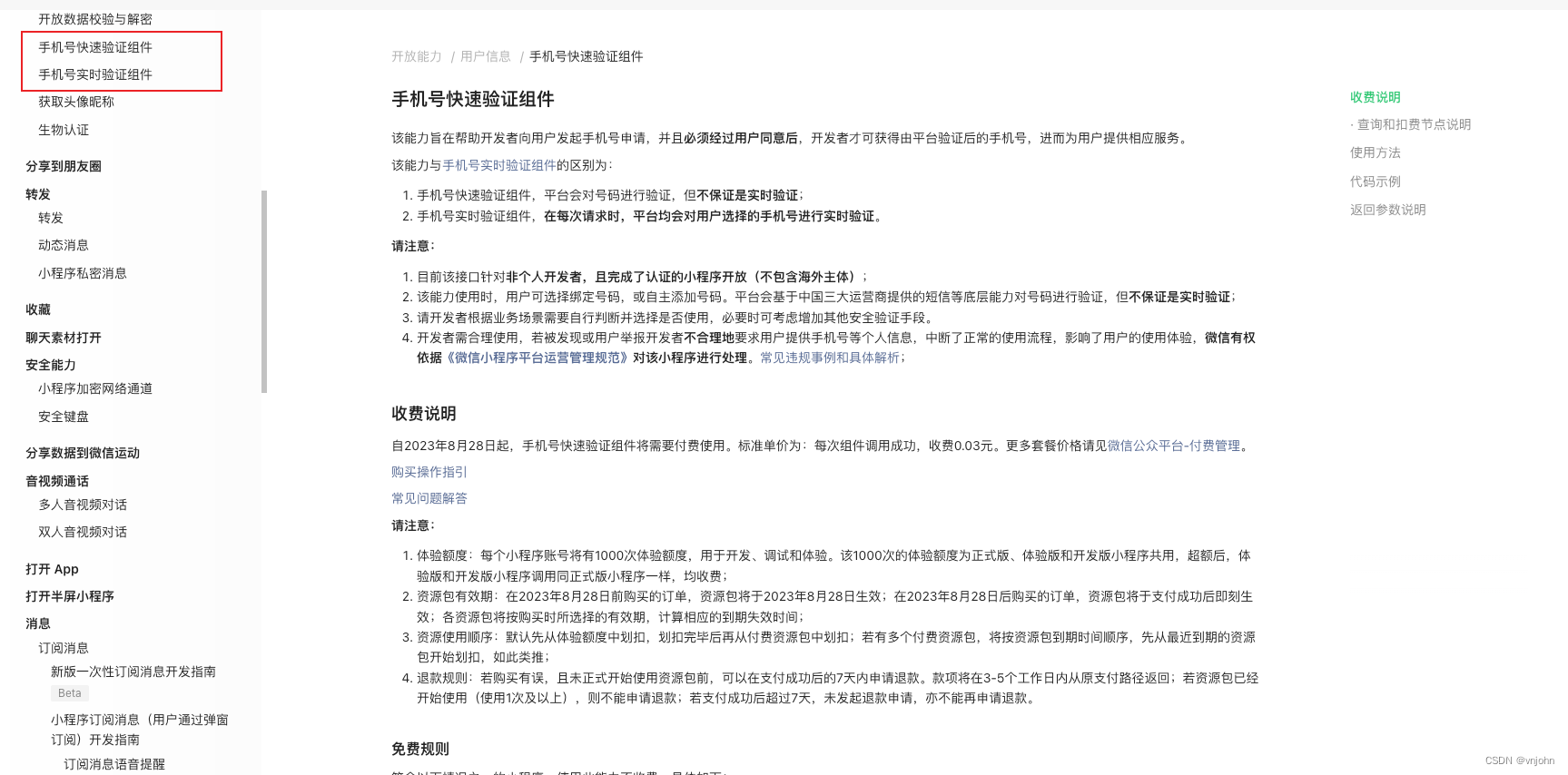This screenshot has height=775, width=1568.
Task: Click the 手机号快速验证组件 page title
Action: (473, 99)
